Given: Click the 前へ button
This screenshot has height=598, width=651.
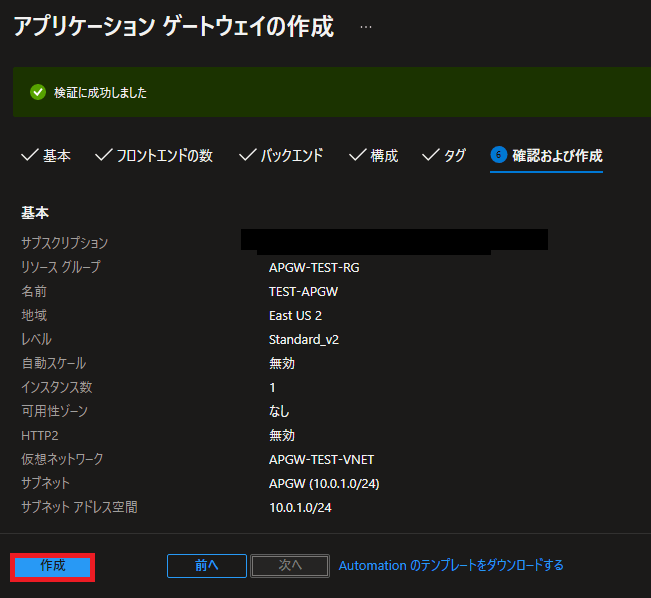Looking at the screenshot, I should [x=206, y=565].
